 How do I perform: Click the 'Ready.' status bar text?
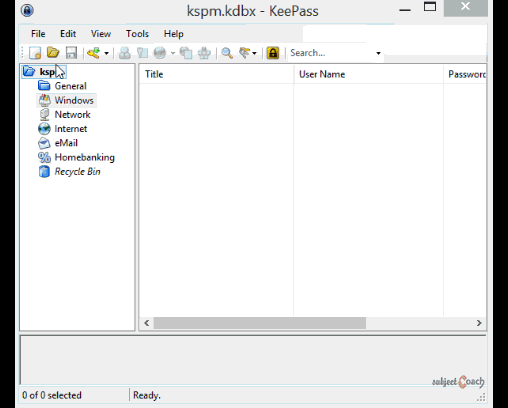[147, 395]
